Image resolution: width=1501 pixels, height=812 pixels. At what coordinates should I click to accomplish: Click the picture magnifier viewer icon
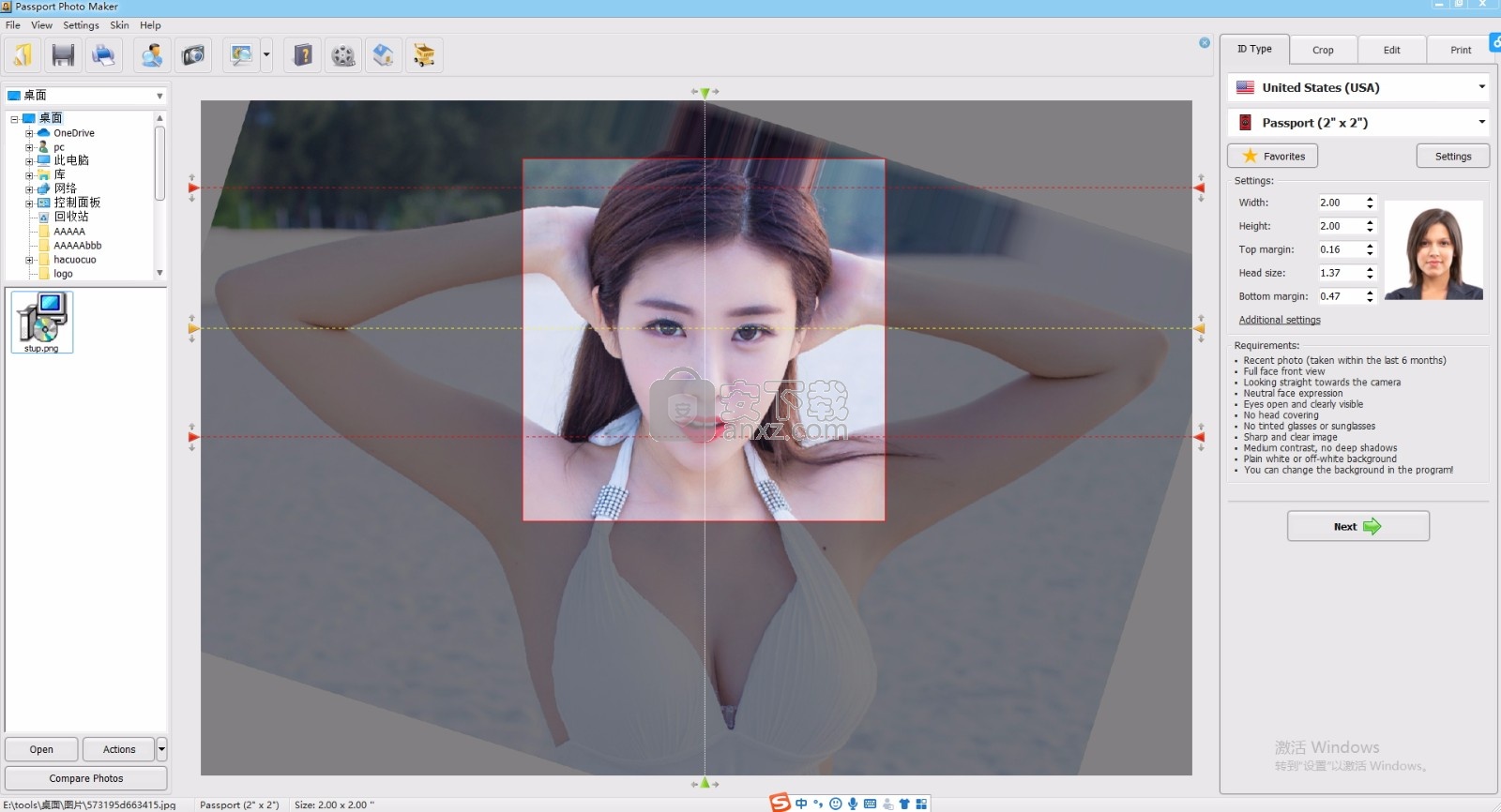click(241, 55)
